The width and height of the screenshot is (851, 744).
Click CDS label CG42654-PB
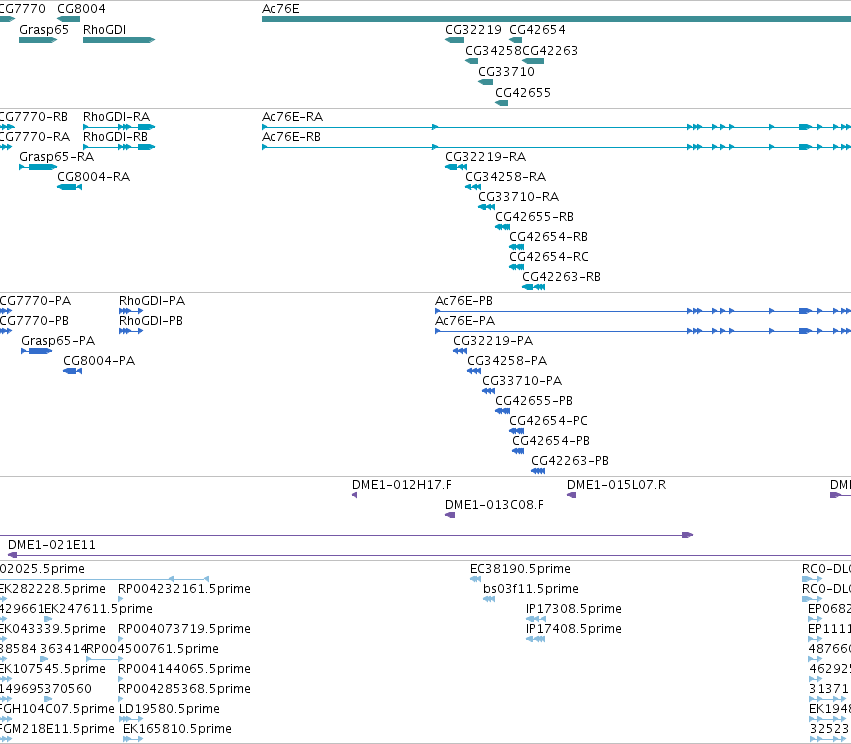551,442
